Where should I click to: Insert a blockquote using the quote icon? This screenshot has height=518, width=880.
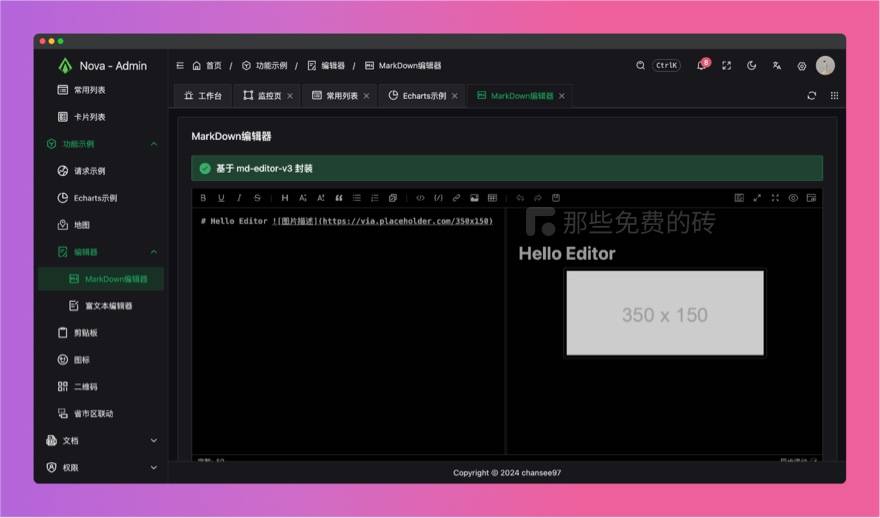click(339, 198)
